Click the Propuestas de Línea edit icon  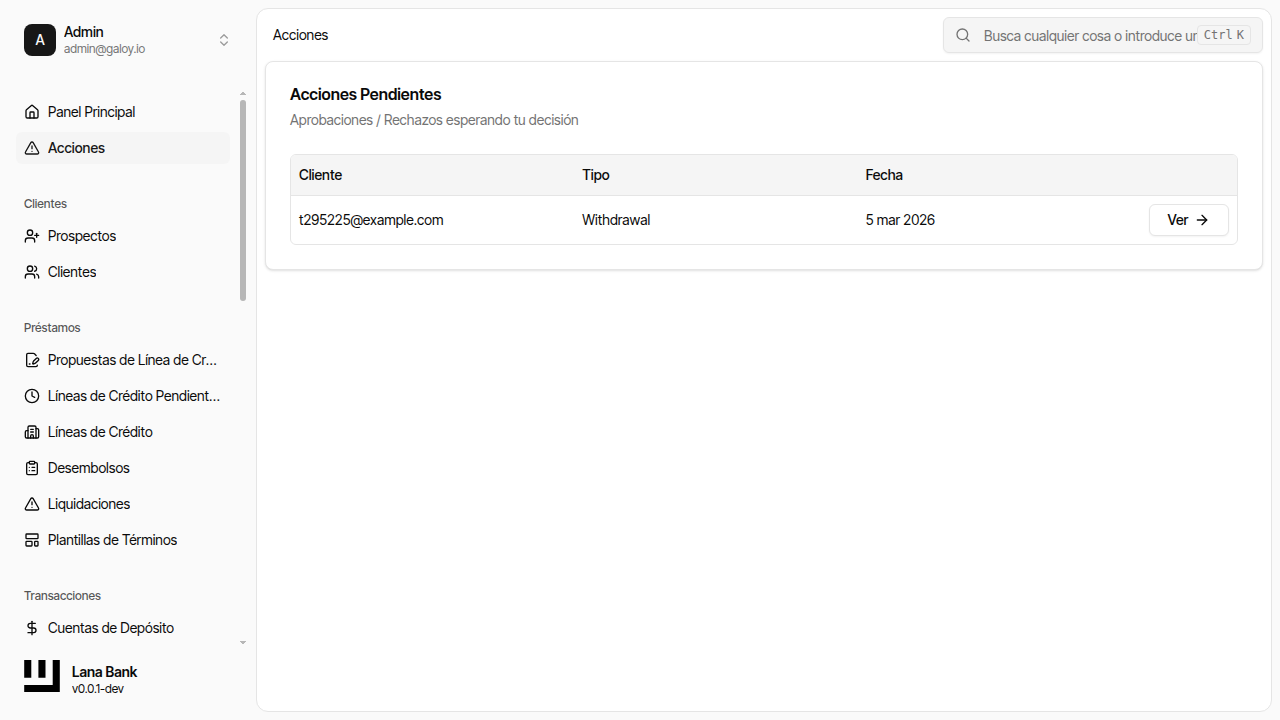(32, 360)
